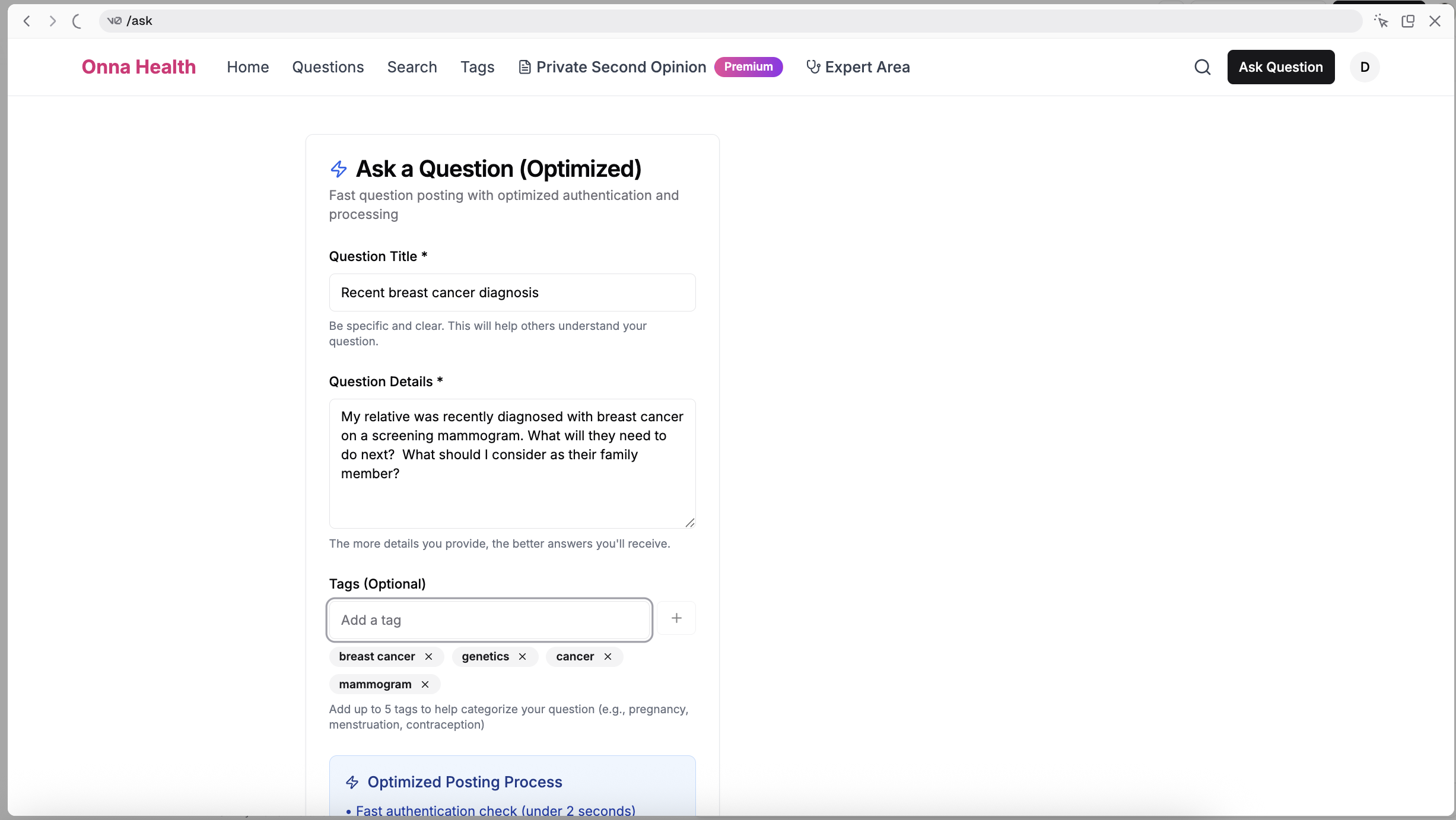Open the user avatar 'D' menu
This screenshot has width=1456, height=820.
[1364, 67]
